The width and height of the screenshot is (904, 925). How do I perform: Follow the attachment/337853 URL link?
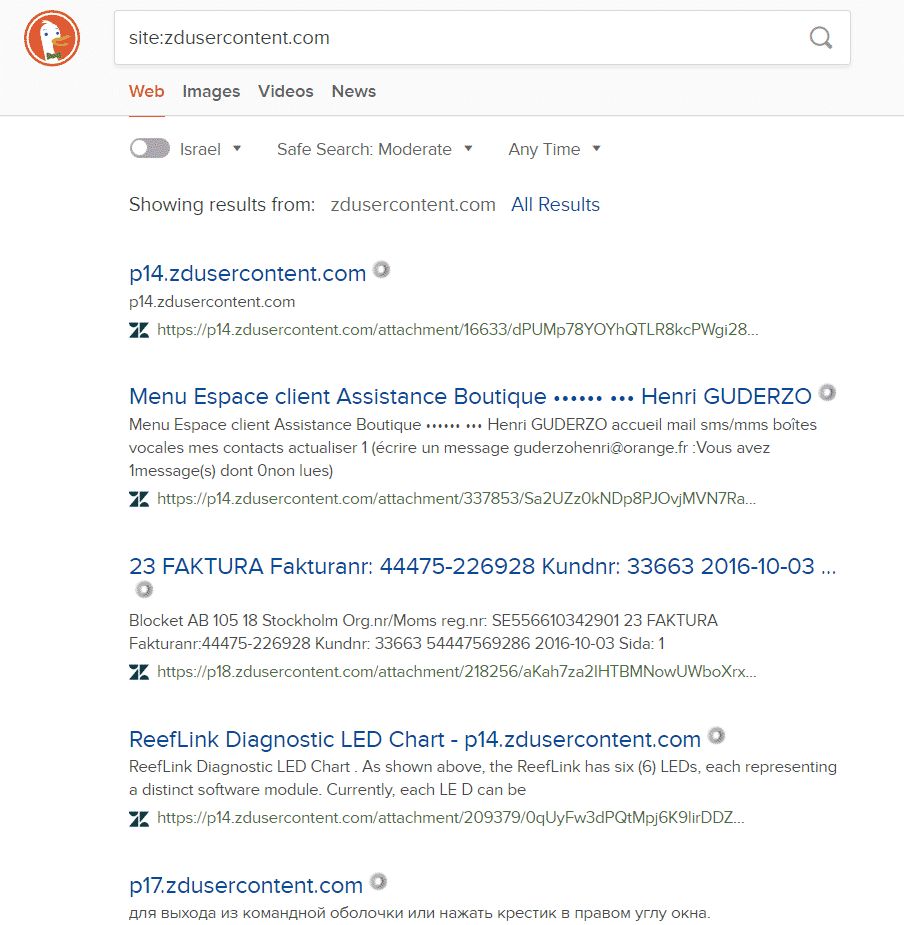456,499
